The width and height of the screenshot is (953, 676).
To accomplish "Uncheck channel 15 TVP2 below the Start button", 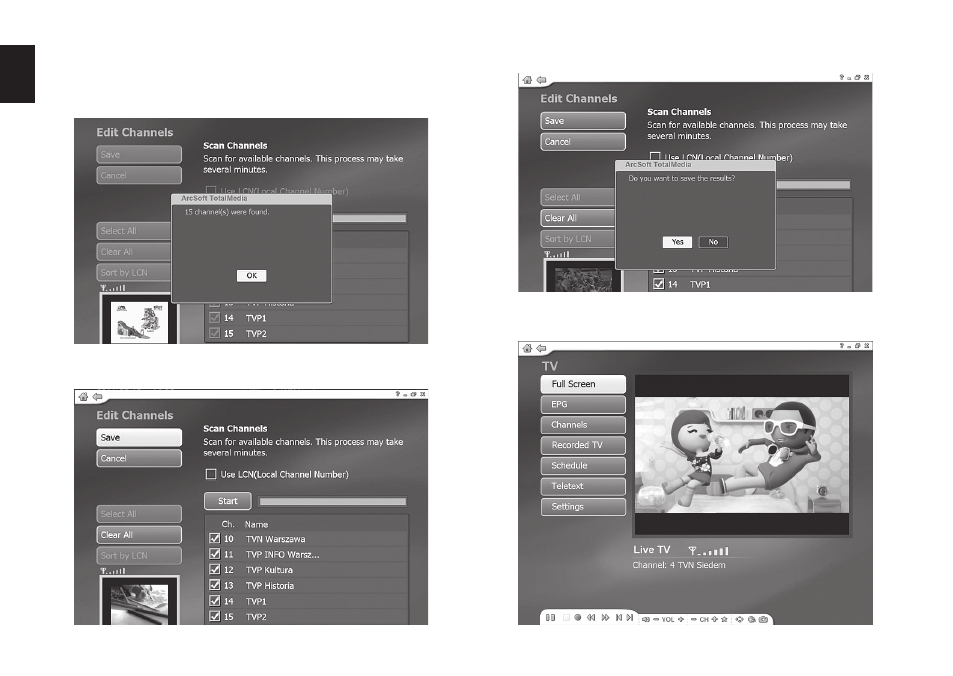I will (x=215, y=616).
